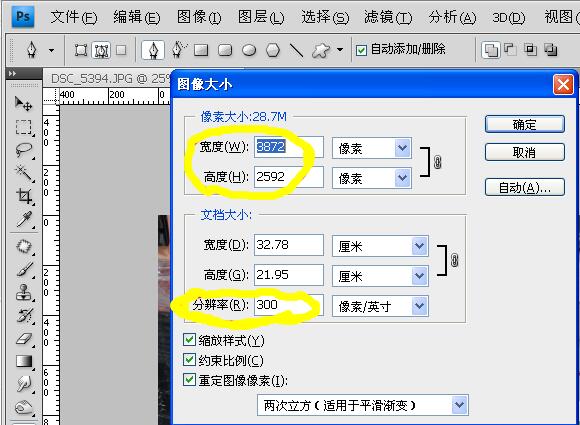The width and height of the screenshot is (580, 425).
Task: Select the Lasso tool
Action: coord(23,150)
